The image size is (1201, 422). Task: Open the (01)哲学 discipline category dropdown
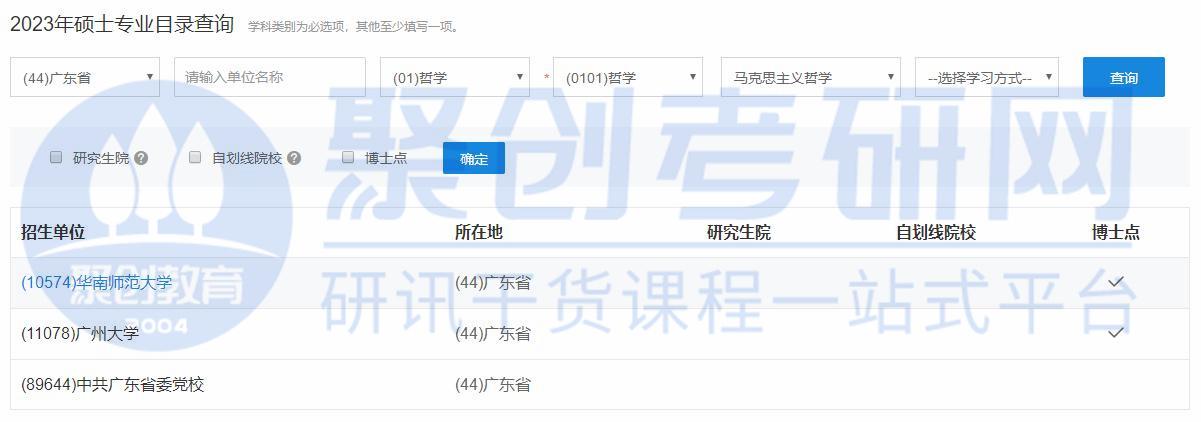(455, 77)
